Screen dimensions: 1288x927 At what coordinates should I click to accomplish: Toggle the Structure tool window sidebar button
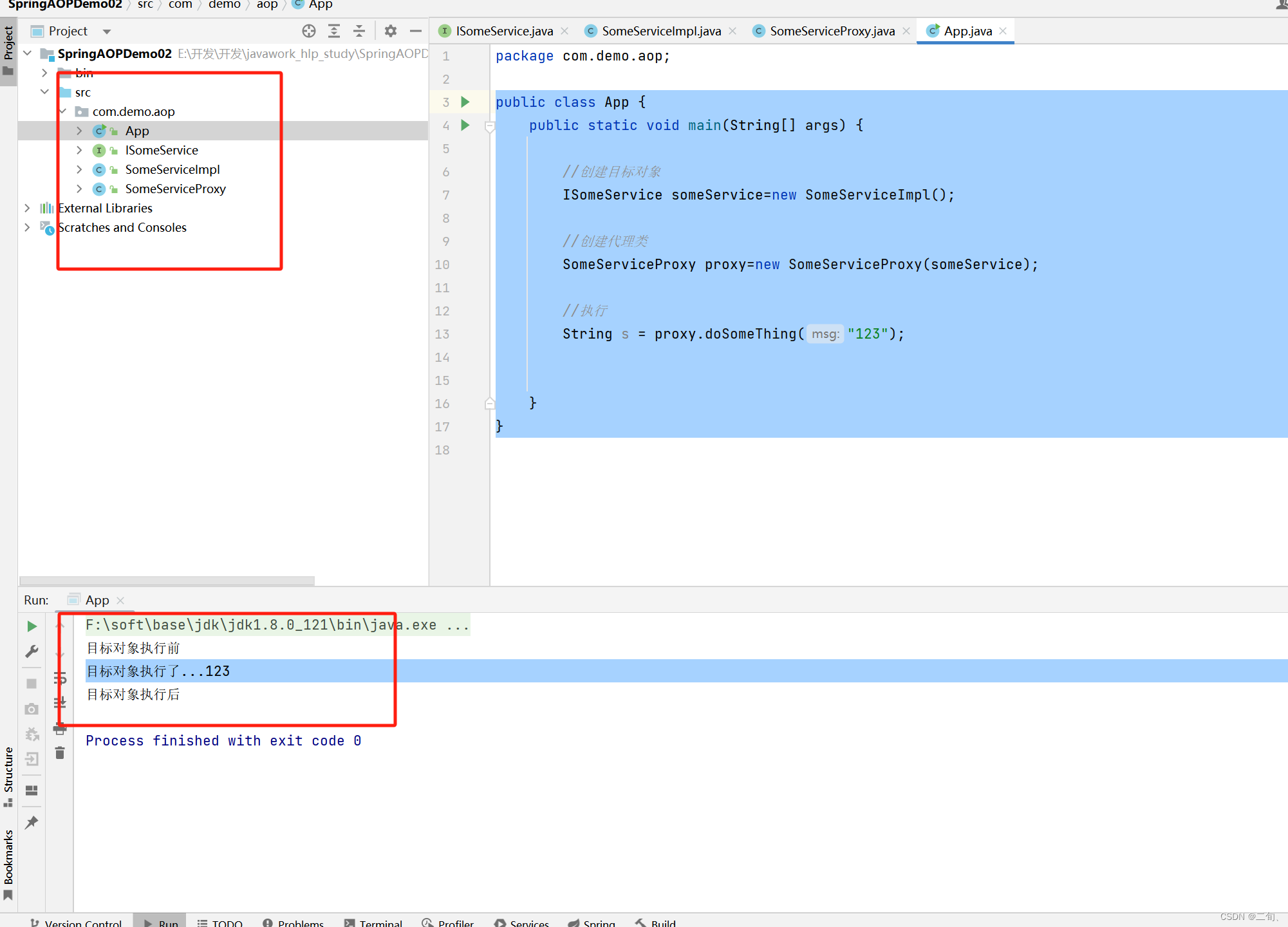click(8, 776)
